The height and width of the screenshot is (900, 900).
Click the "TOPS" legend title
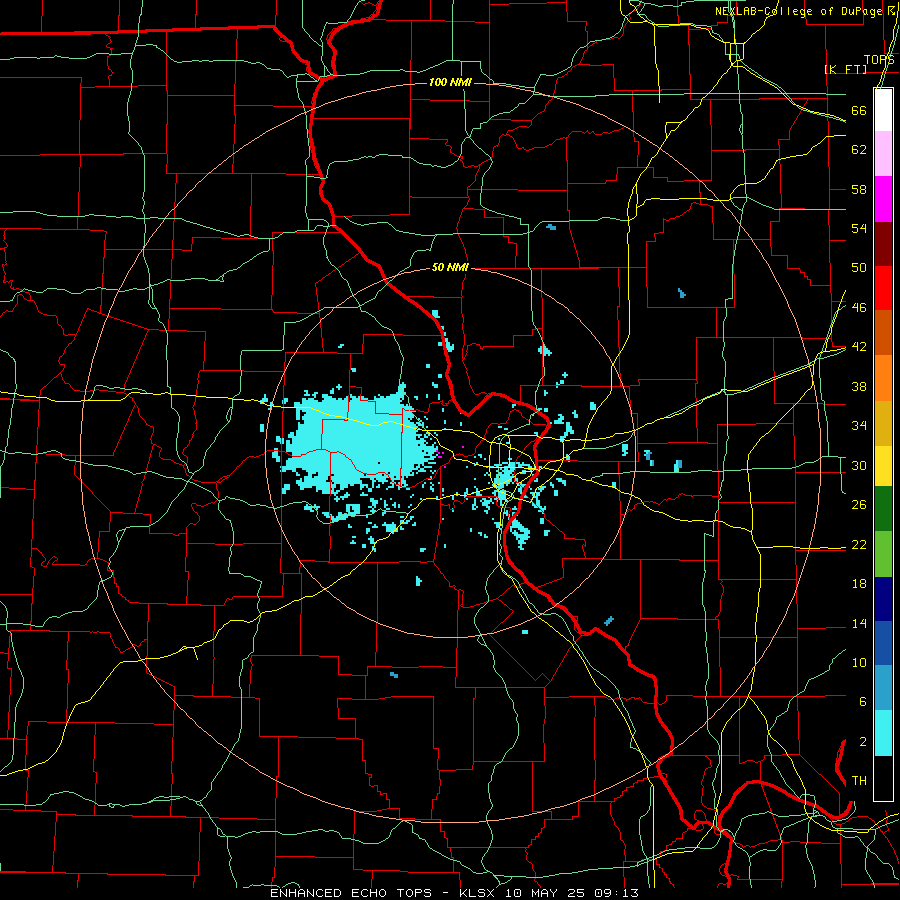[879, 59]
